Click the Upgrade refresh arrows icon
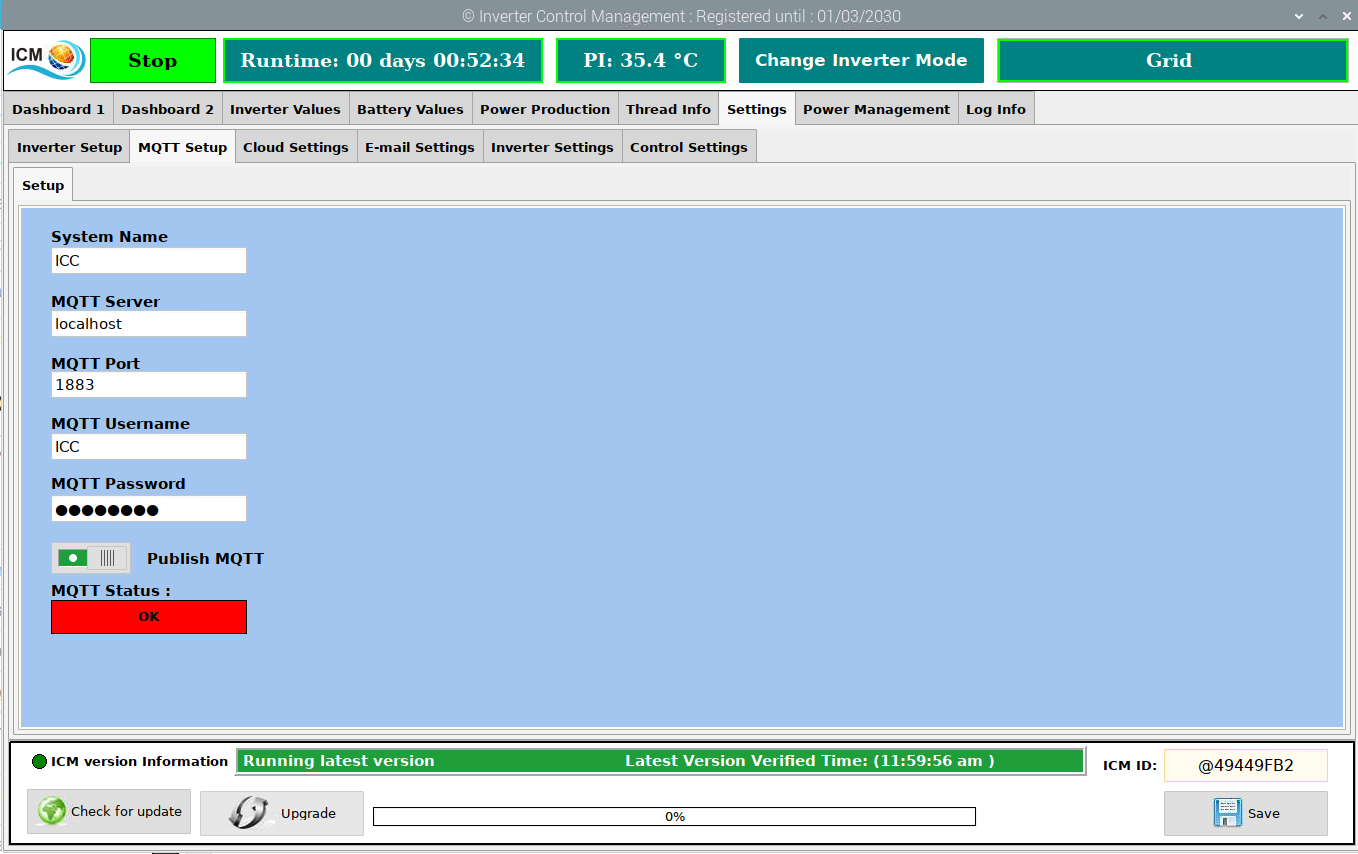The height and width of the screenshot is (854, 1358). pyautogui.click(x=247, y=813)
